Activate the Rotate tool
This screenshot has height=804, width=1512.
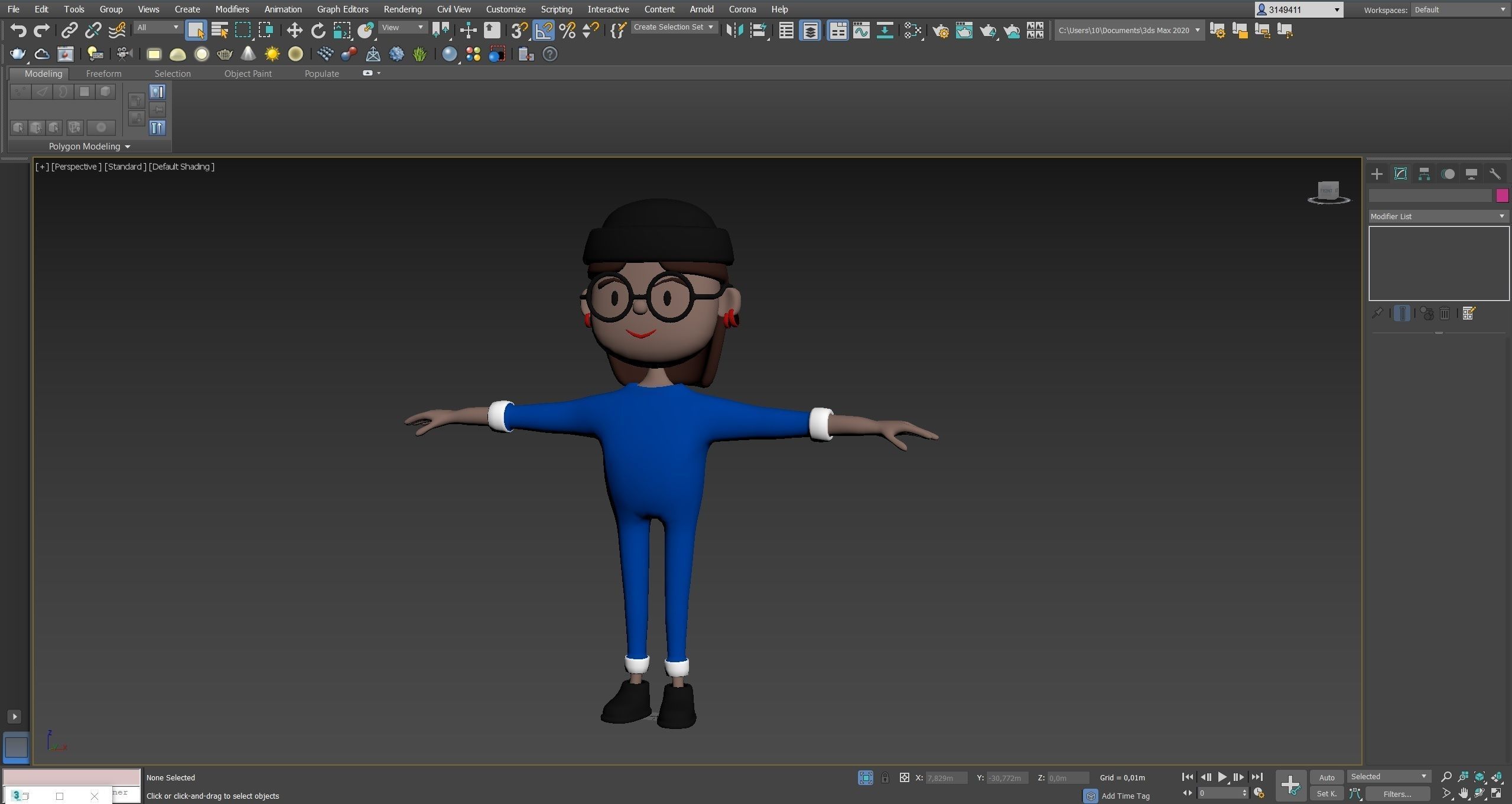click(x=318, y=30)
